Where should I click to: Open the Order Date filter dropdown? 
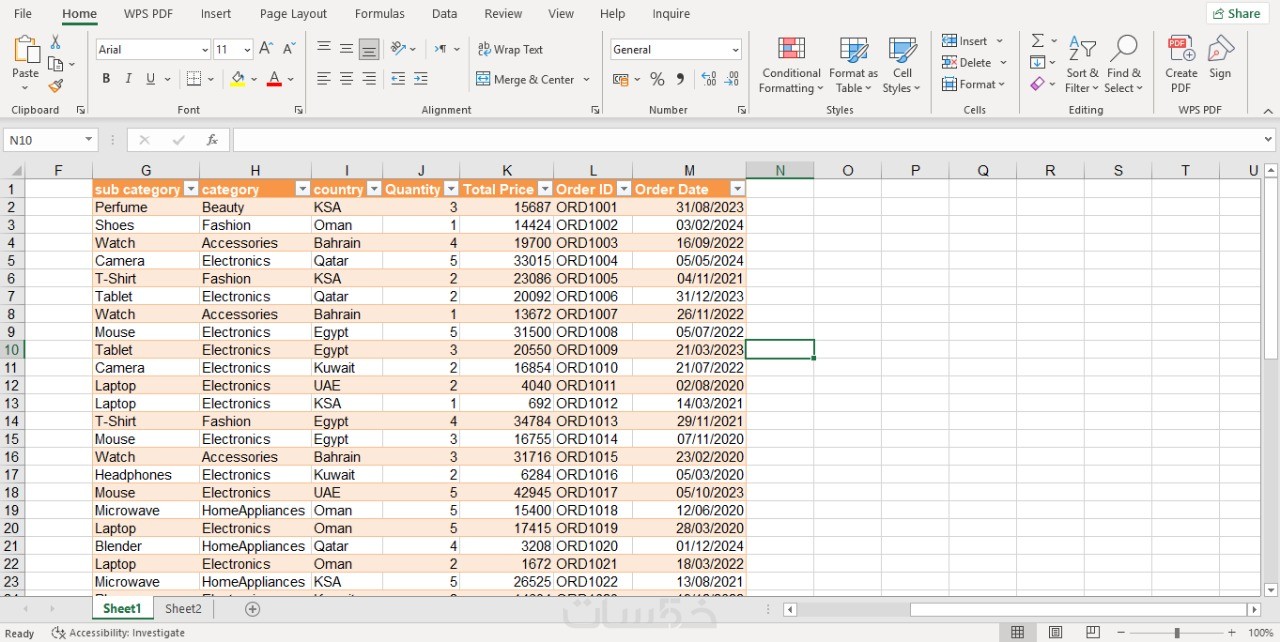[737, 189]
